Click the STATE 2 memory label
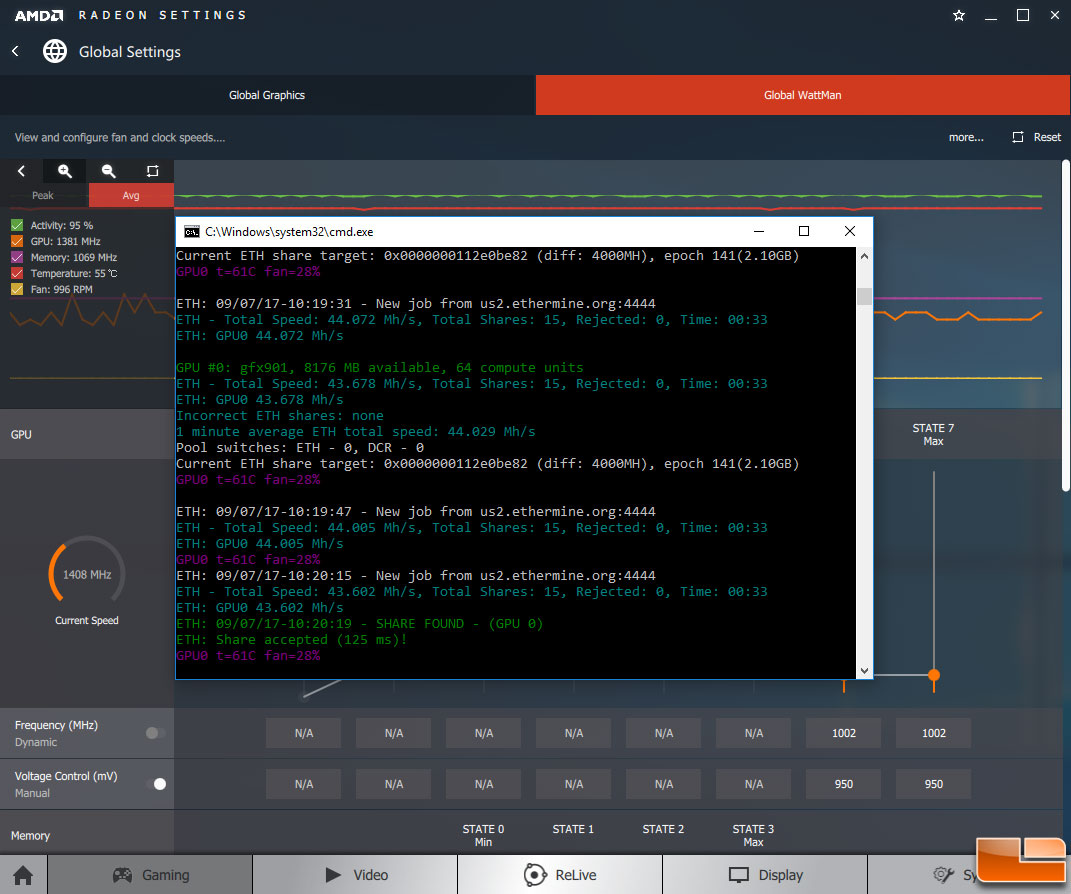The width and height of the screenshot is (1071, 894). click(663, 829)
